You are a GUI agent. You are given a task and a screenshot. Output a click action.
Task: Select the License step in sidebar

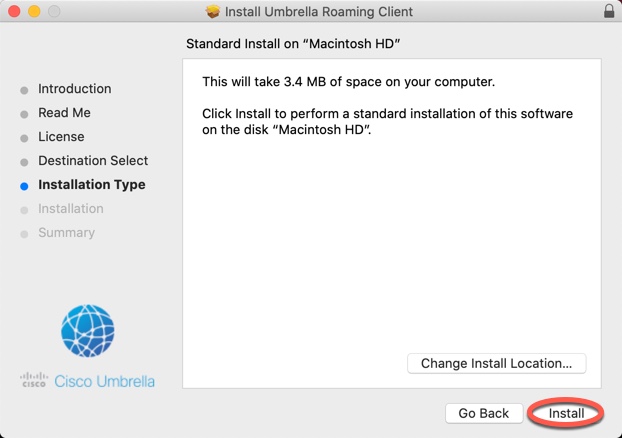click(x=61, y=136)
